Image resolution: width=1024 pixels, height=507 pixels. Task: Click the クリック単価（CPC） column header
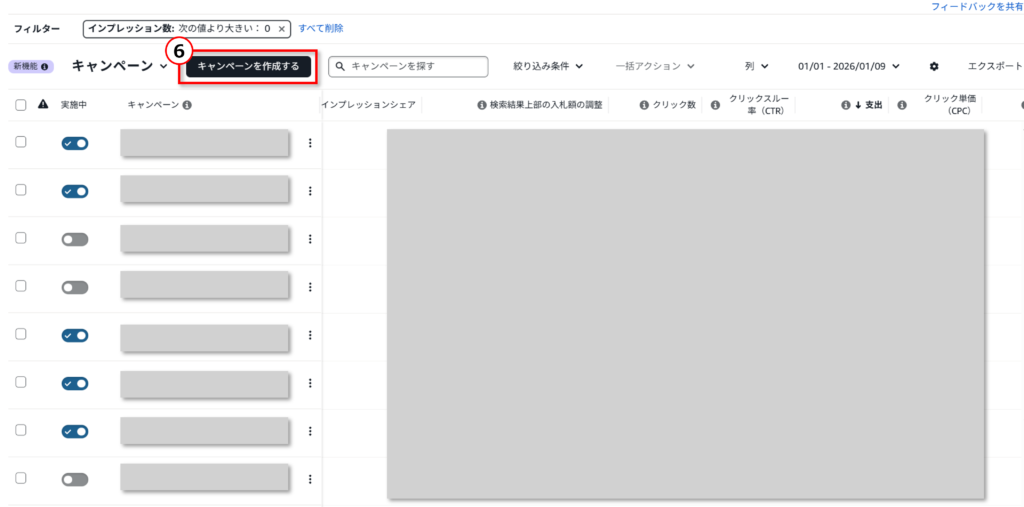pyautogui.click(x=950, y=105)
